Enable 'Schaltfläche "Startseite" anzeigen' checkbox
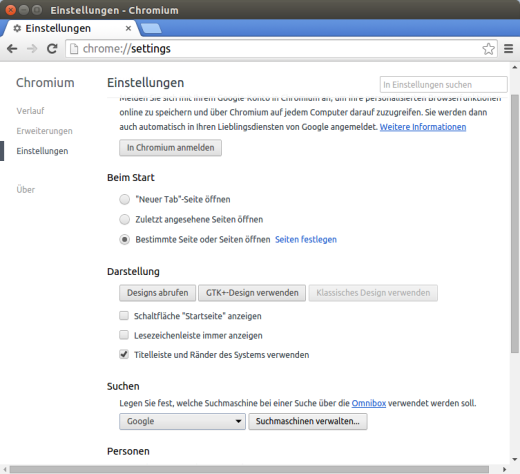The width and height of the screenshot is (520, 474). (x=124, y=315)
